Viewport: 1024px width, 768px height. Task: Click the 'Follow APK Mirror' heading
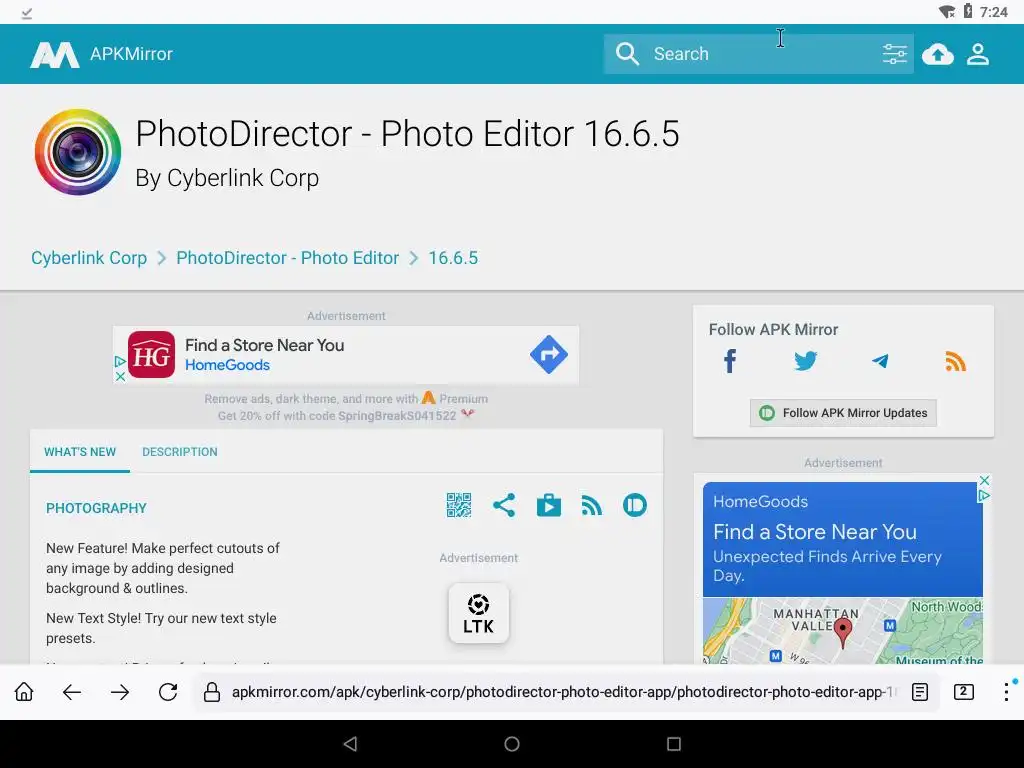click(773, 329)
